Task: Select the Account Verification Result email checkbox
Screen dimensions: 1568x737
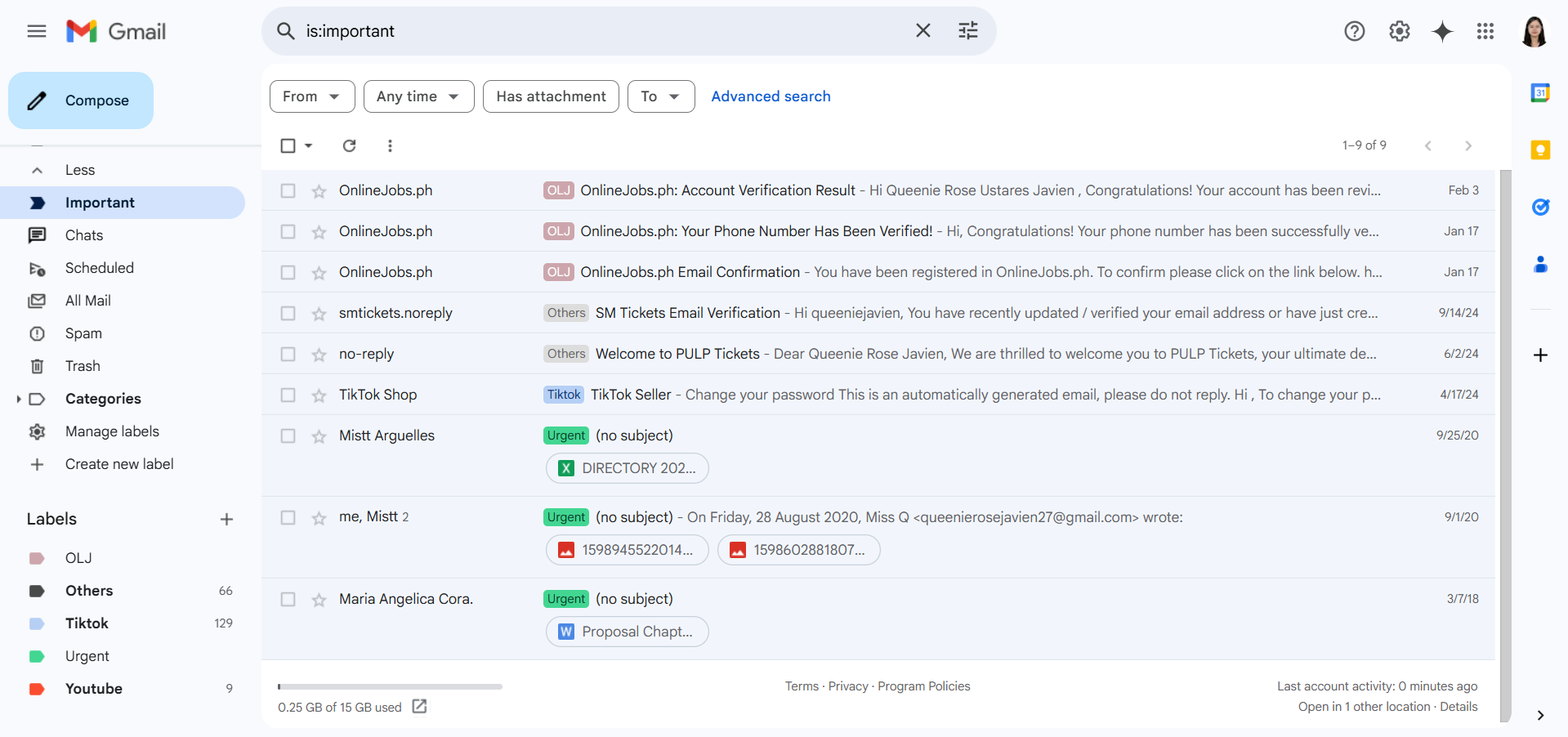Action: pyautogui.click(x=288, y=190)
